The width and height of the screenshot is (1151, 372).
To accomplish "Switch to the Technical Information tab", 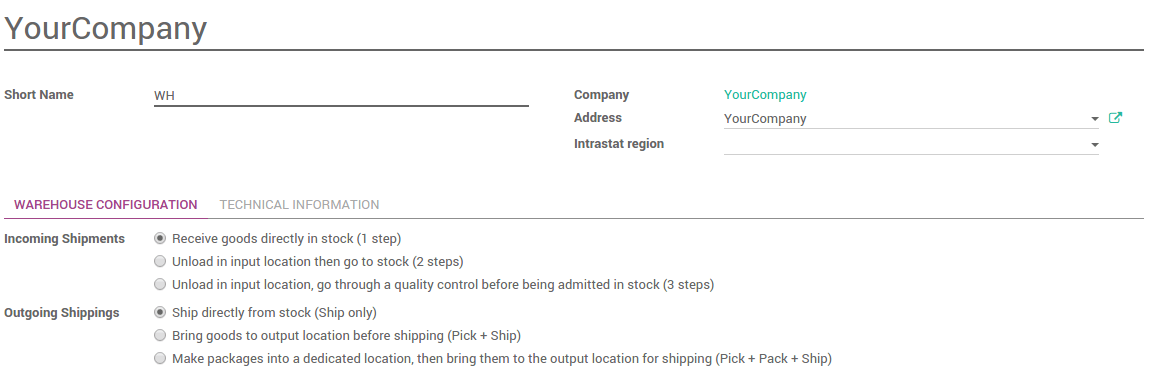I will (x=299, y=205).
